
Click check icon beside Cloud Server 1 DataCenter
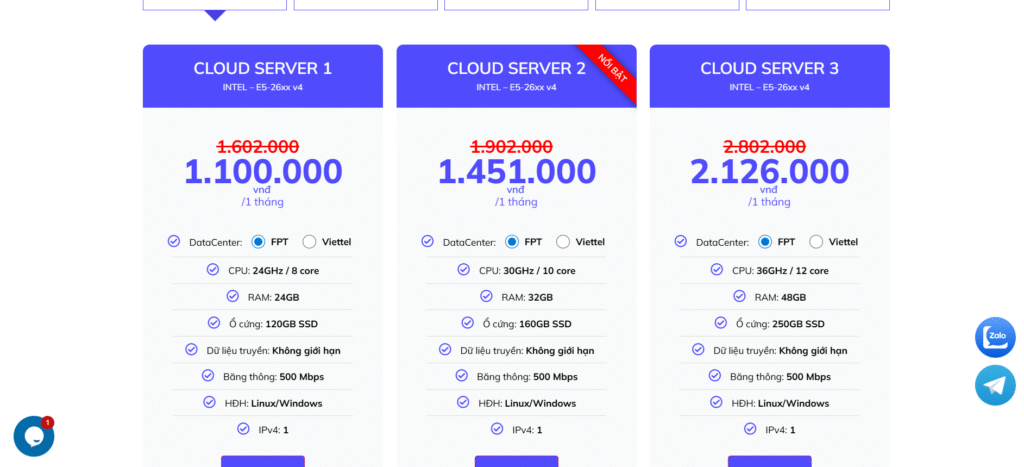click(x=174, y=241)
